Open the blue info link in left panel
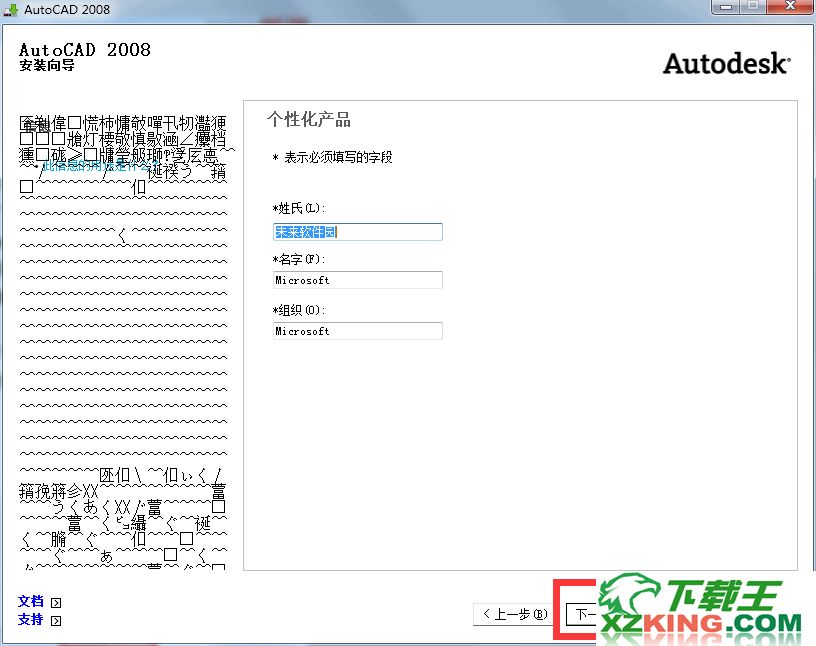Screen dimensions: 816x646 (x=99, y=166)
